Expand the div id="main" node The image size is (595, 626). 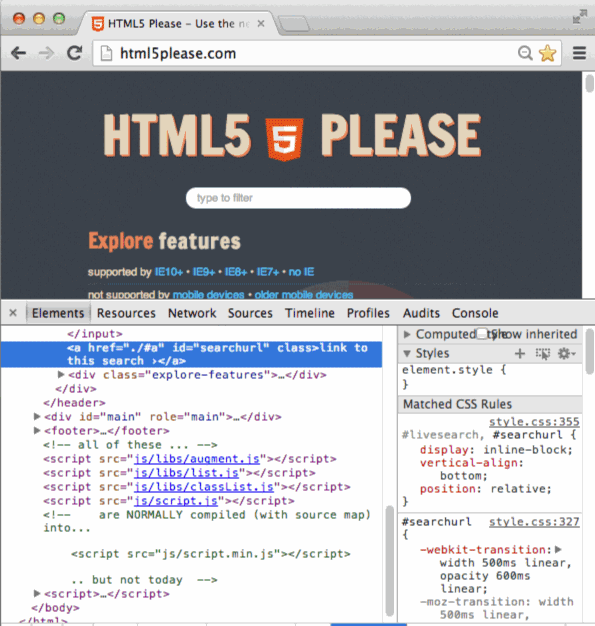point(37,417)
